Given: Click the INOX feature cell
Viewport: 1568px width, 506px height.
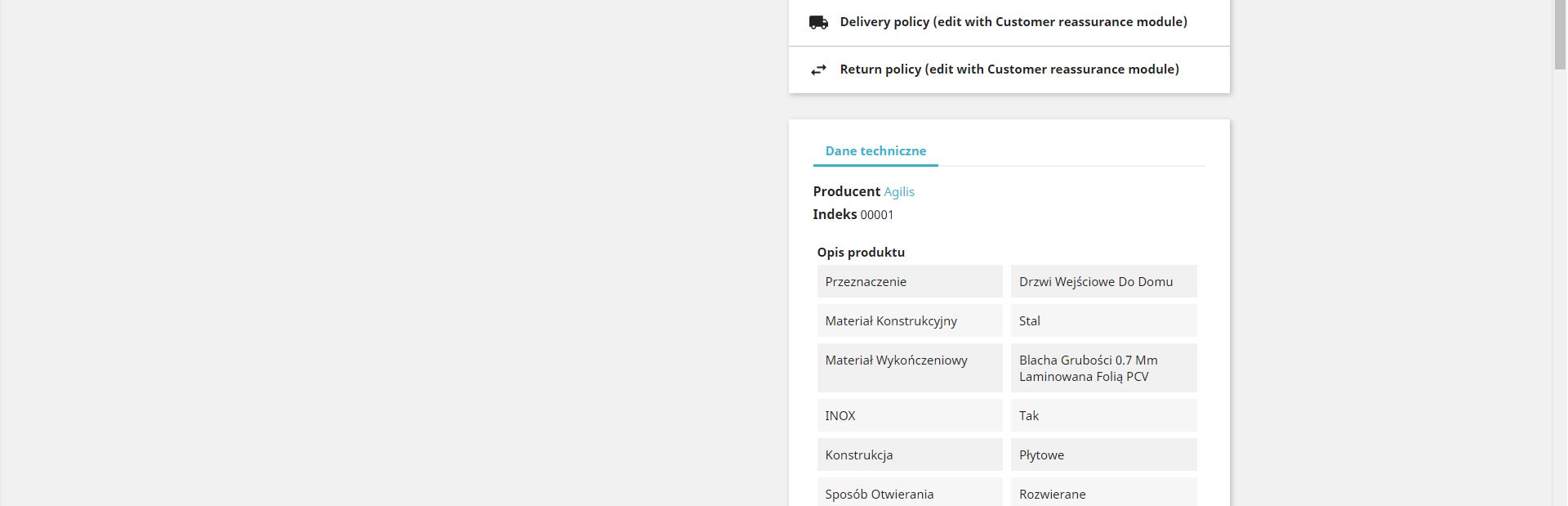Looking at the screenshot, I should [909, 416].
